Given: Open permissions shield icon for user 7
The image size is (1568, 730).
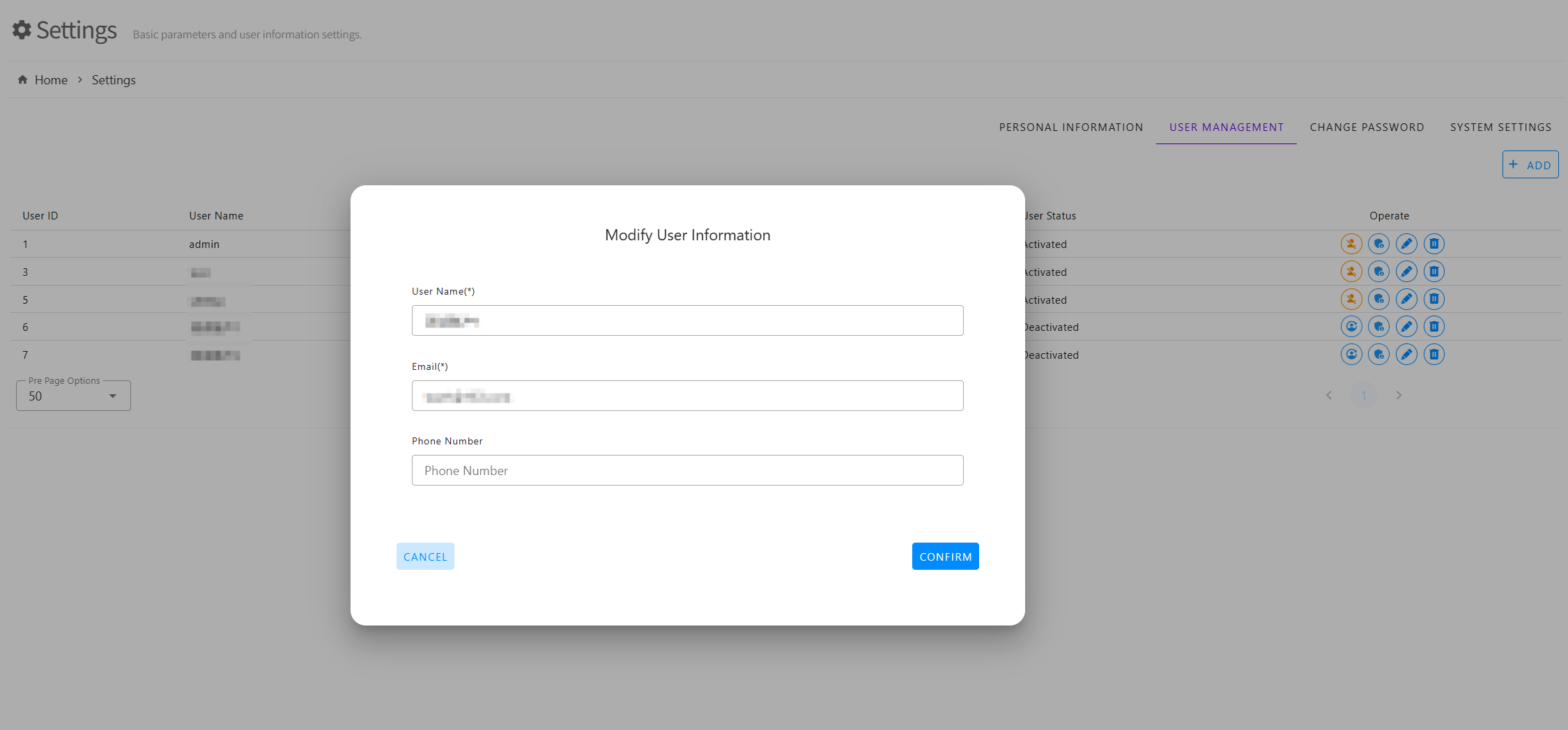Looking at the screenshot, I should coord(1378,355).
